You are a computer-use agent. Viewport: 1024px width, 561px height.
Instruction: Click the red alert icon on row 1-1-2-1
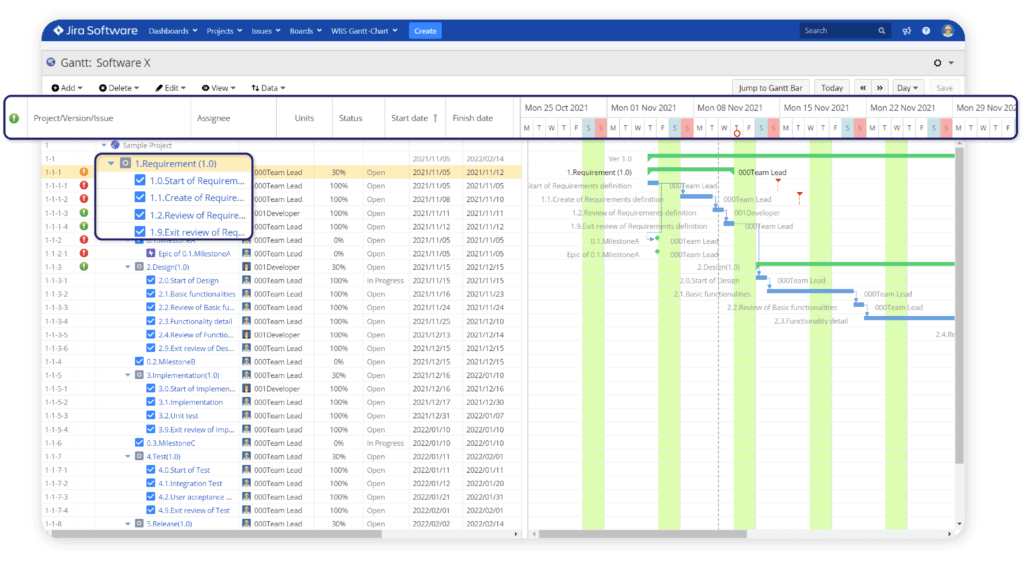pyautogui.click(x=84, y=253)
